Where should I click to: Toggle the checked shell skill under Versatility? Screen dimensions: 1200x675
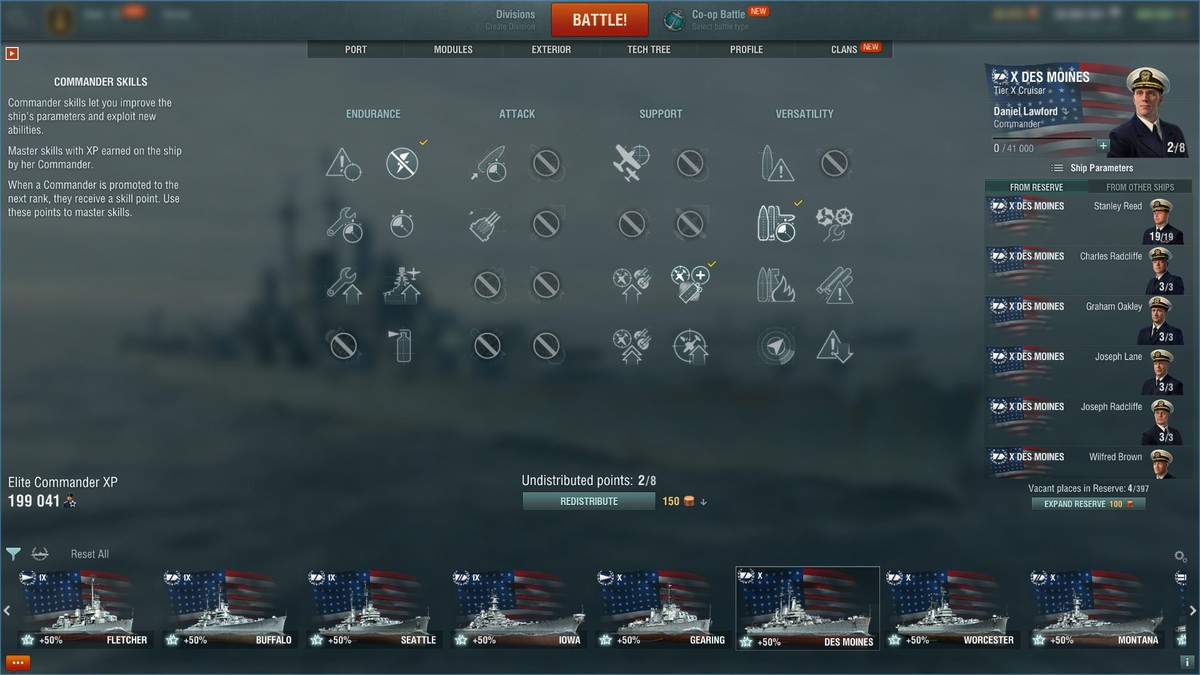pos(775,223)
